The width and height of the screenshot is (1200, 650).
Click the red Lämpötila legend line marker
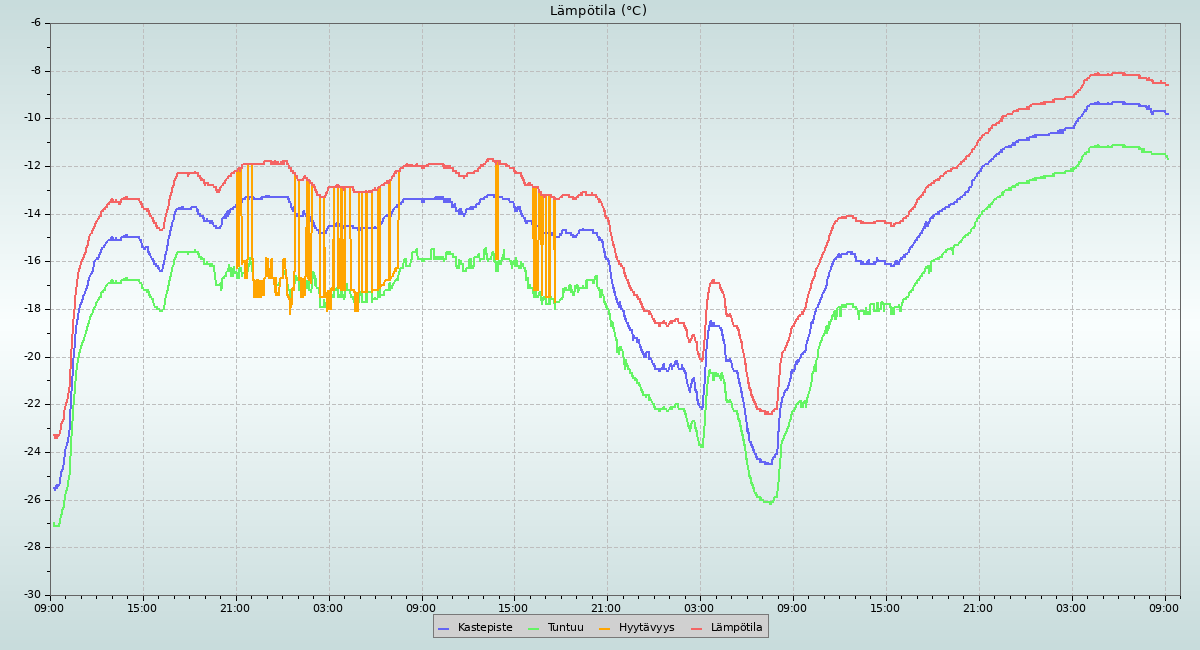(697, 628)
